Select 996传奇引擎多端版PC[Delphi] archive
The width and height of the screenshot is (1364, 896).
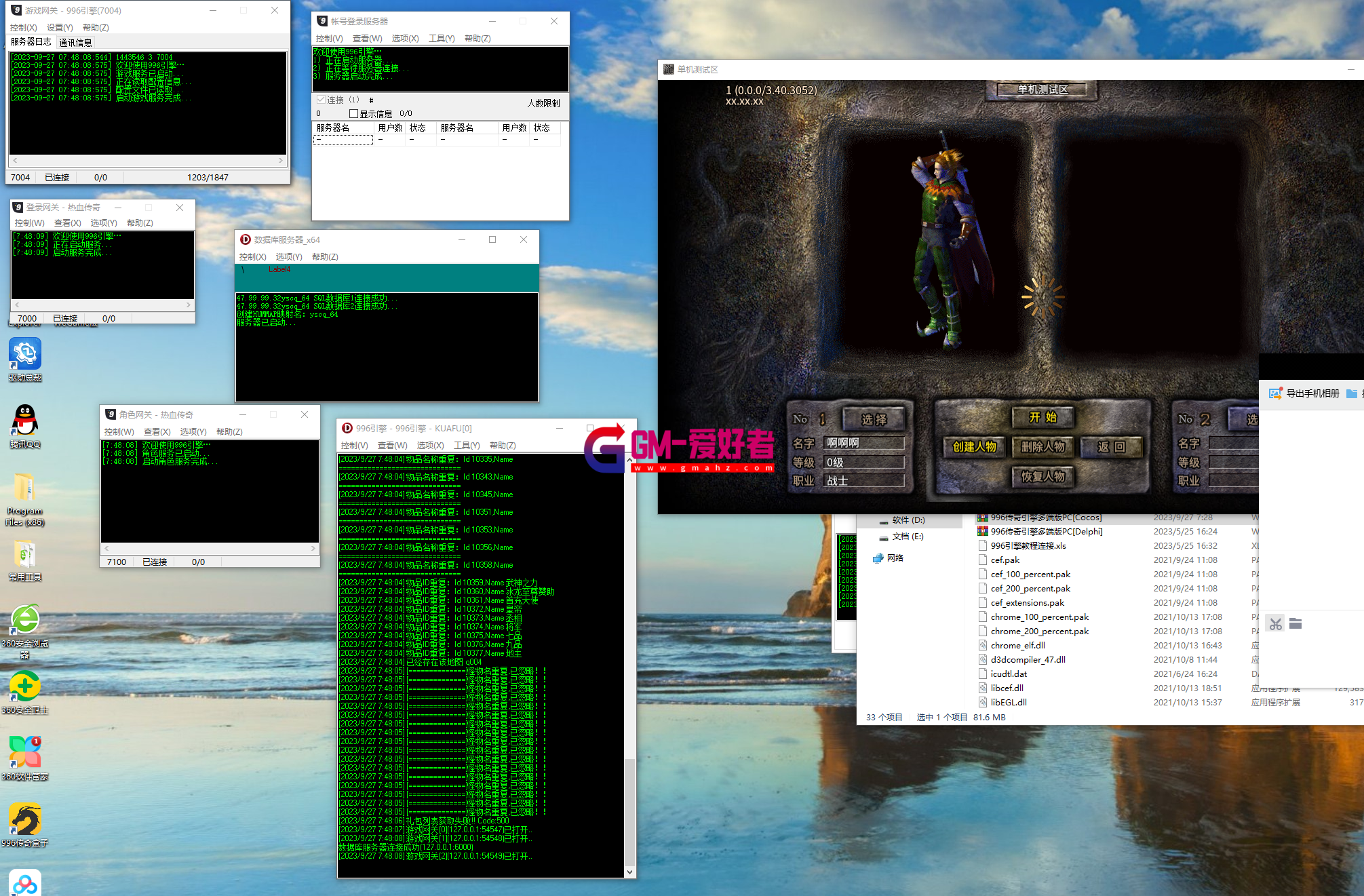click(1046, 531)
